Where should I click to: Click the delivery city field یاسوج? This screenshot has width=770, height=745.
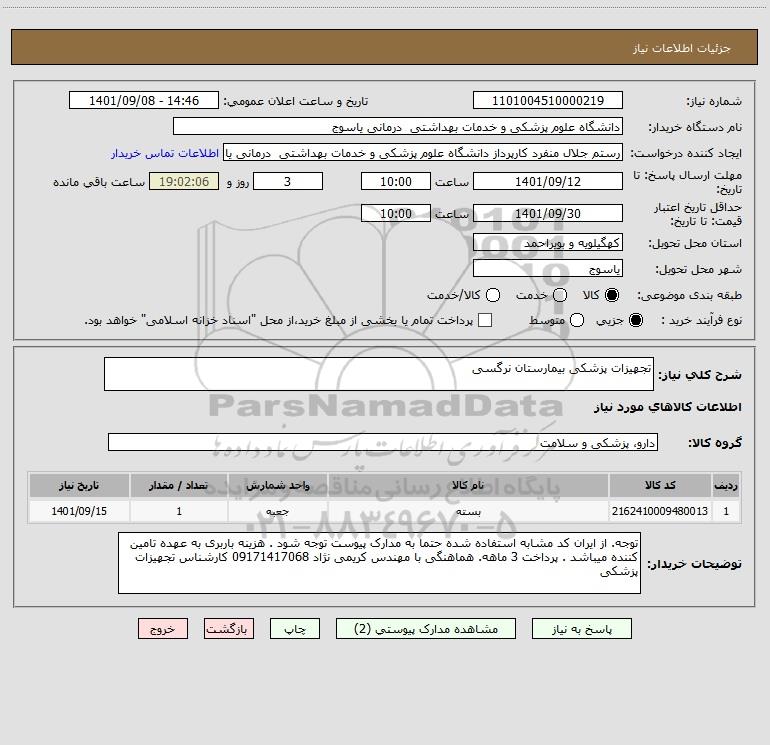pos(548,268)
